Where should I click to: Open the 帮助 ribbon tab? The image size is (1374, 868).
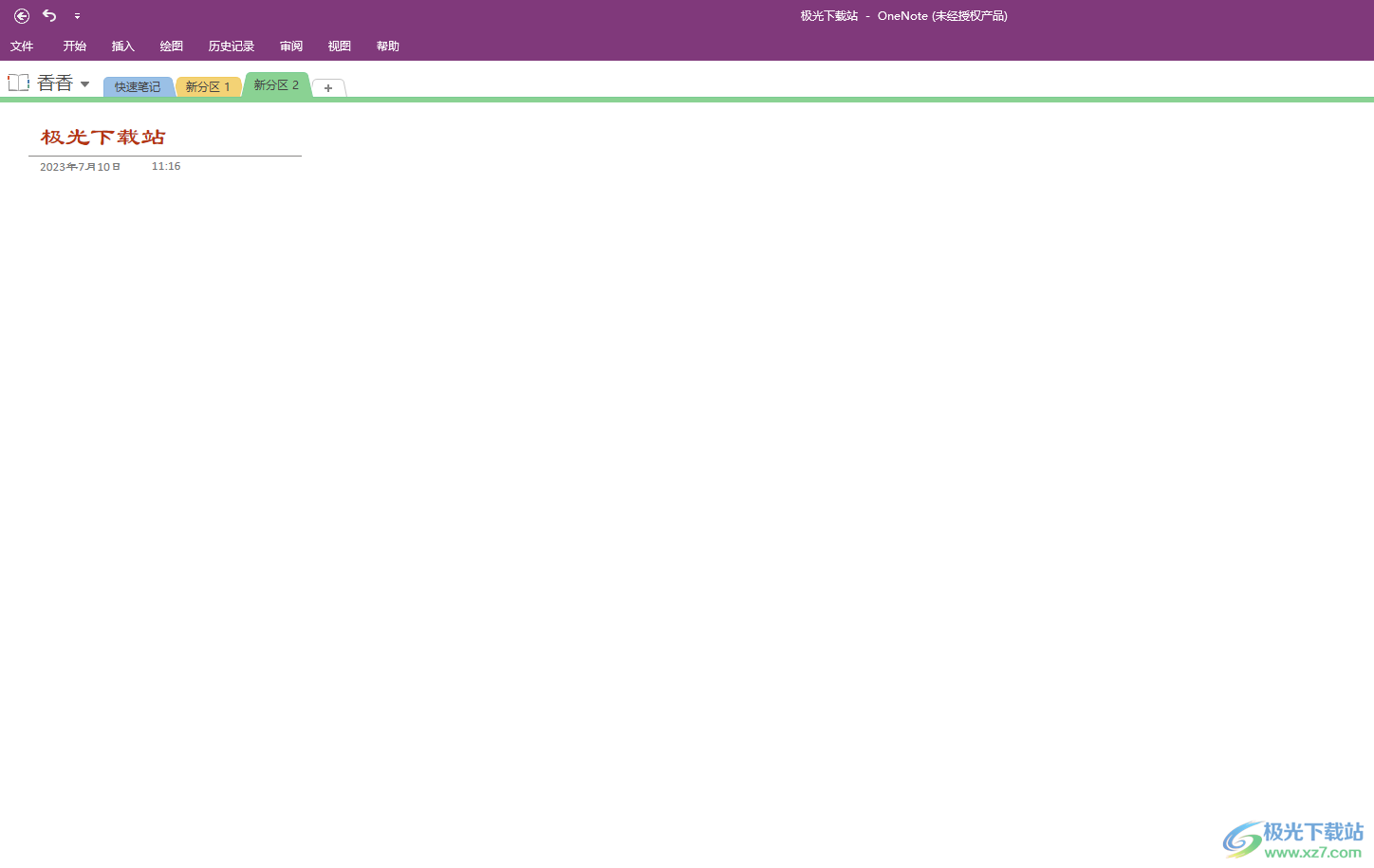[x=388, y=46]
